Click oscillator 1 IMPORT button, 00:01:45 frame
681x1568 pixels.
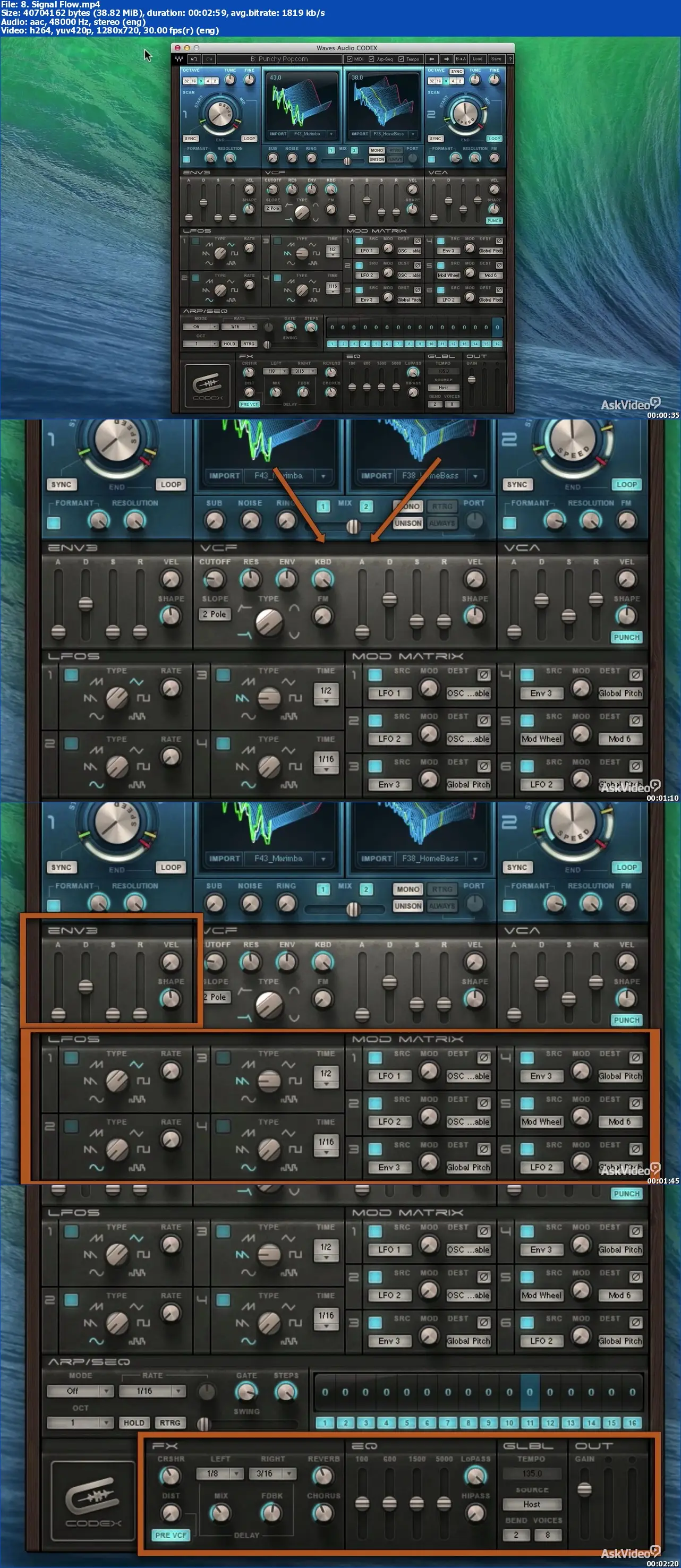tap(224, 858)
